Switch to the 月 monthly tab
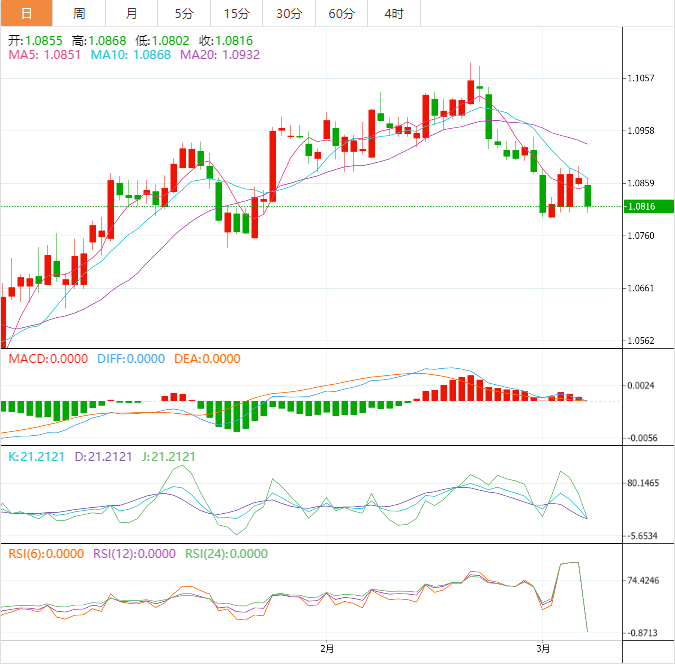The width and height of the screenshot is (675, 668). 132,13
